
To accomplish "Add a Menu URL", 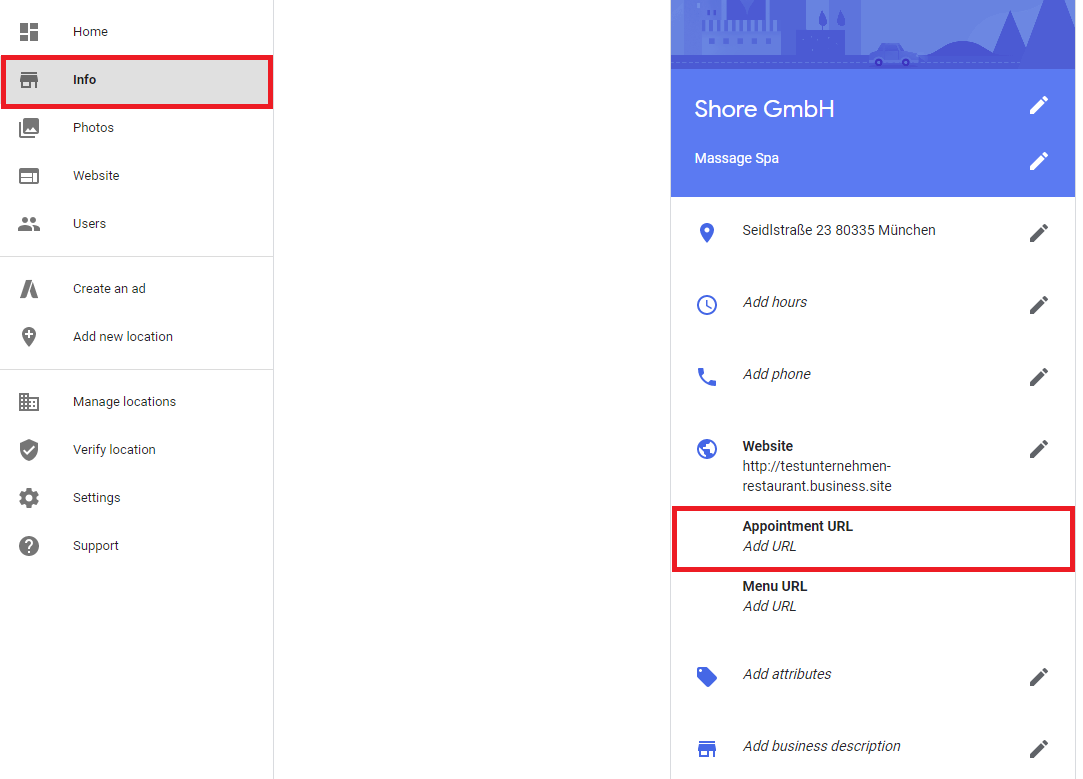I will click(770, 606).
